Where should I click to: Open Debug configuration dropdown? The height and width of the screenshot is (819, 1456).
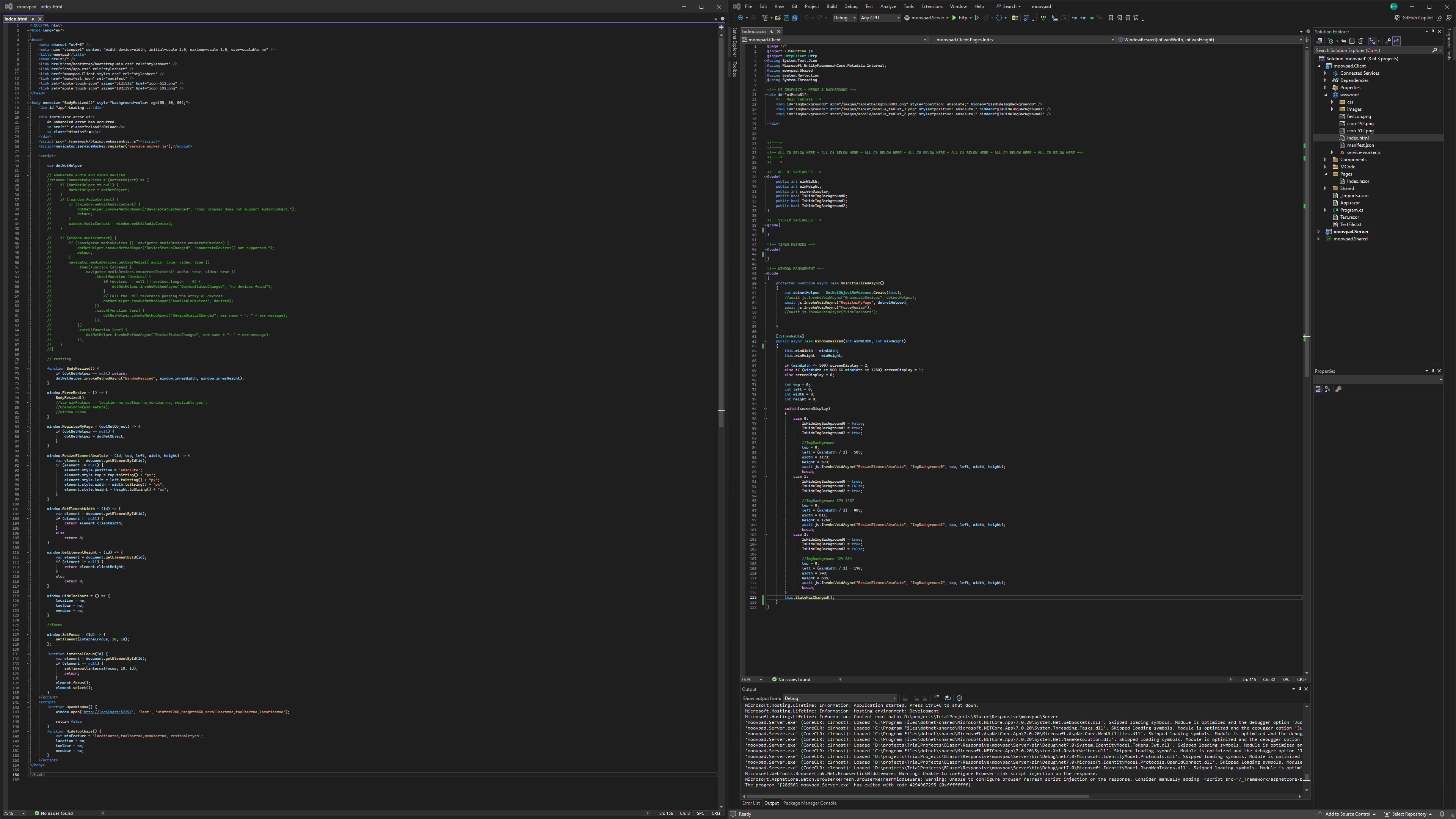tap(845, 18)
